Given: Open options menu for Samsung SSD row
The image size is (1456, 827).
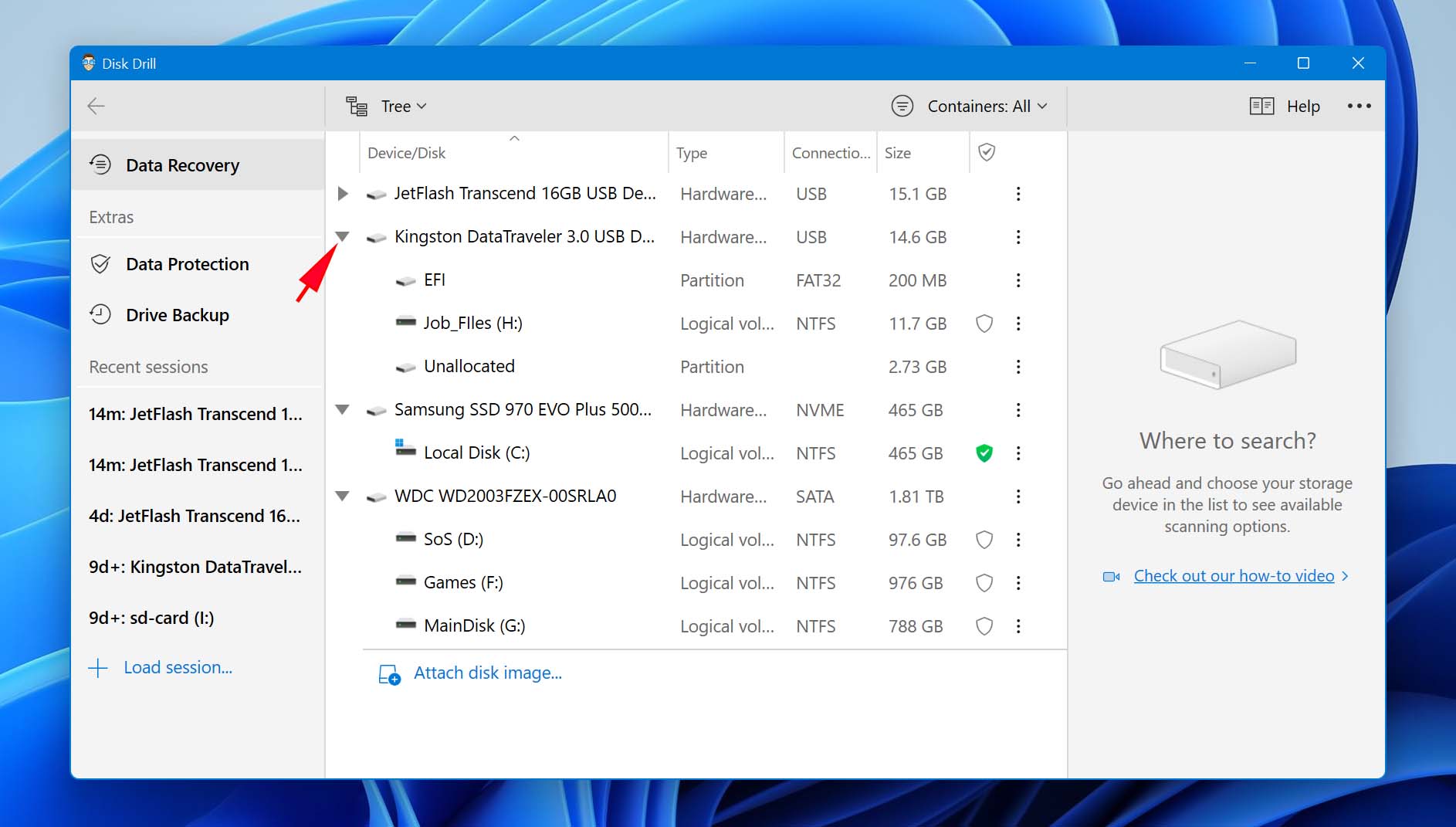Looking at the screenshot, I should 1018,410.
